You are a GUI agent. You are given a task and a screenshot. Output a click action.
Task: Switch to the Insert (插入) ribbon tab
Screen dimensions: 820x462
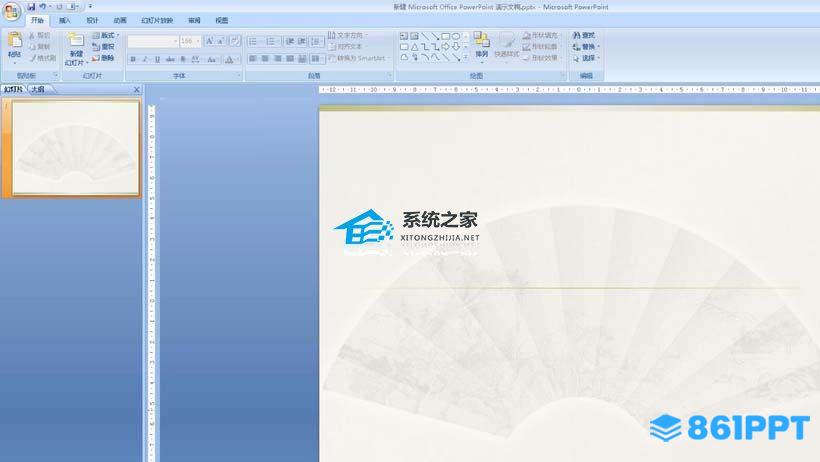64,20
